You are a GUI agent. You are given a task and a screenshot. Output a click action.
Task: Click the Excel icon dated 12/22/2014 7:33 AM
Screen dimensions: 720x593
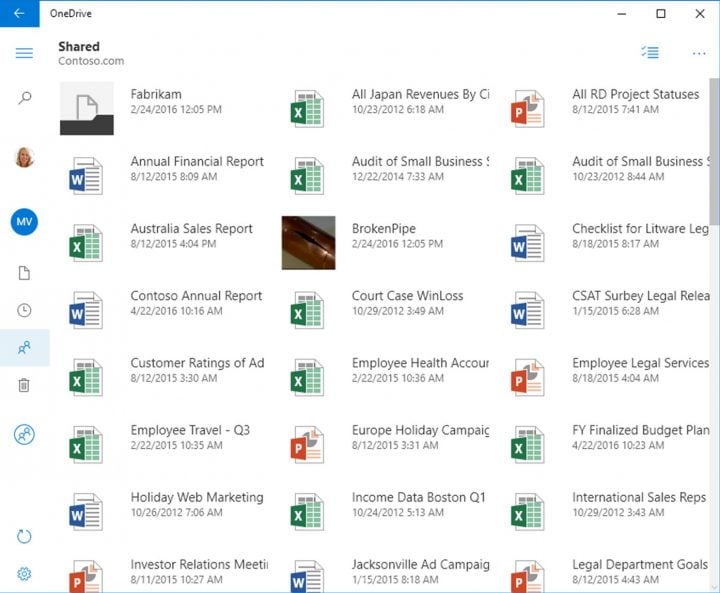[307, 176]
